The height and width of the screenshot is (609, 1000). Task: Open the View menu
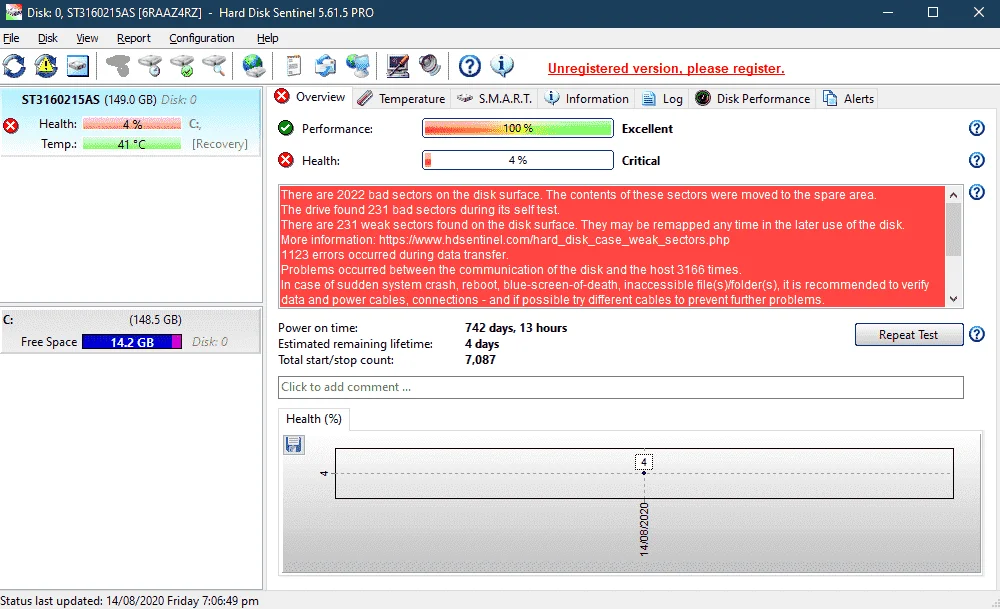click(87, 38)
